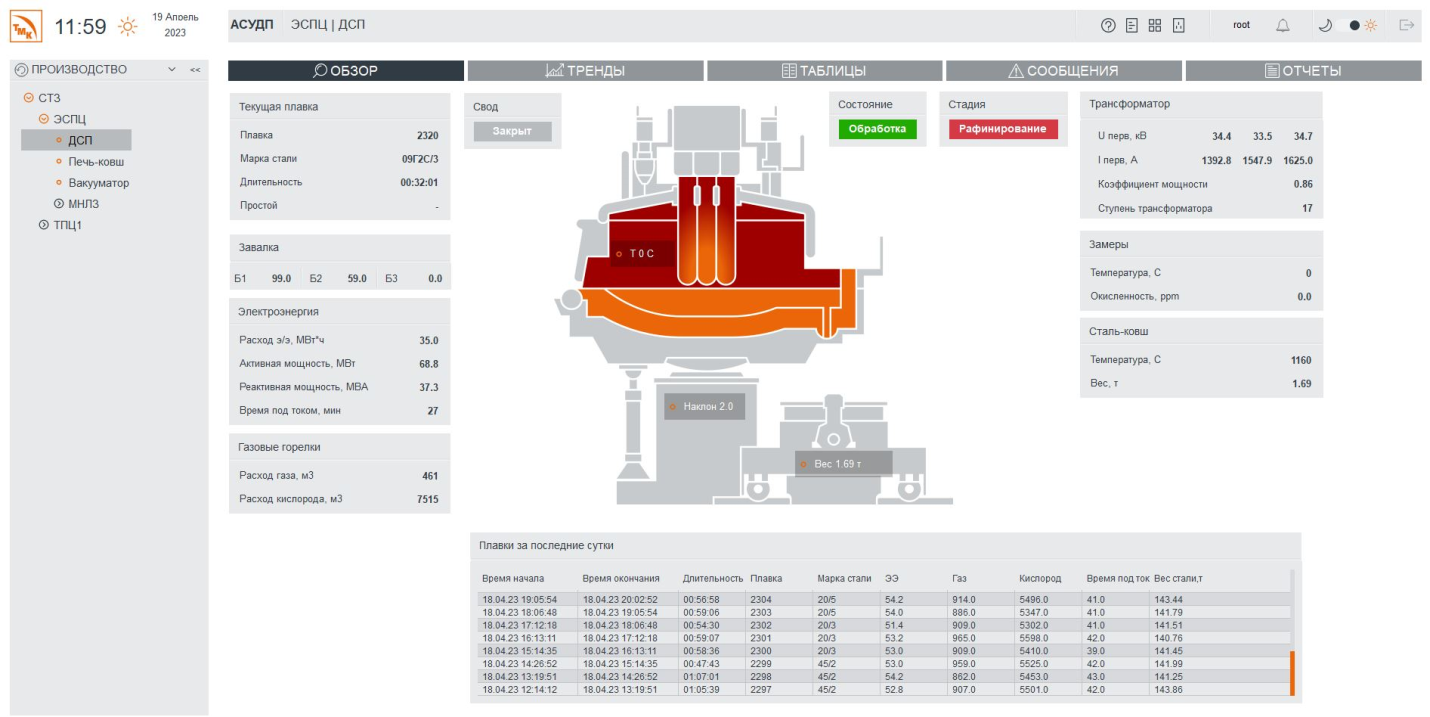Click the notifications bell icon
1430x717 pixels.
tap(1283, 26)
